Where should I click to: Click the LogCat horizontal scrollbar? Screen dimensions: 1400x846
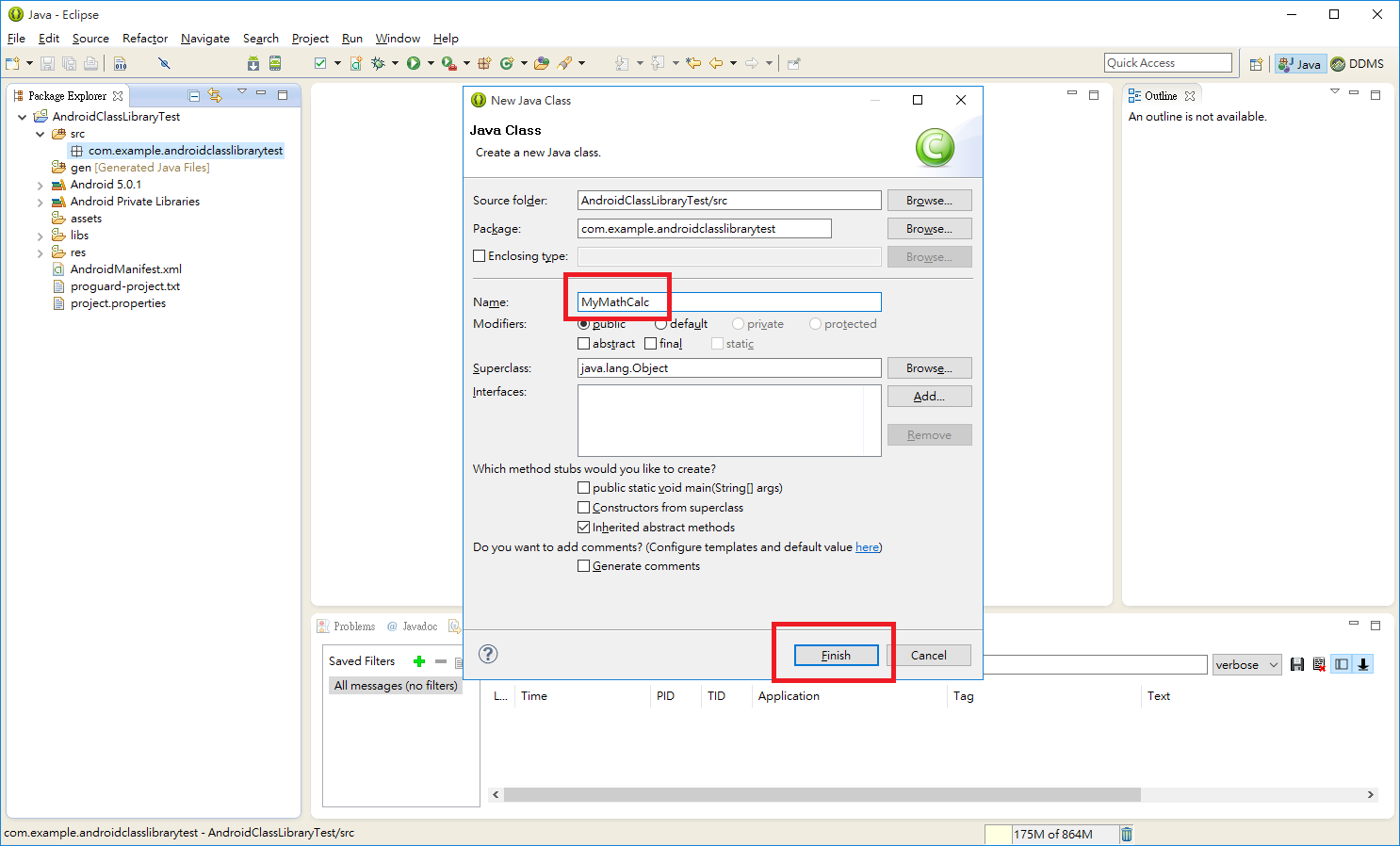click(x=822, y=794)
